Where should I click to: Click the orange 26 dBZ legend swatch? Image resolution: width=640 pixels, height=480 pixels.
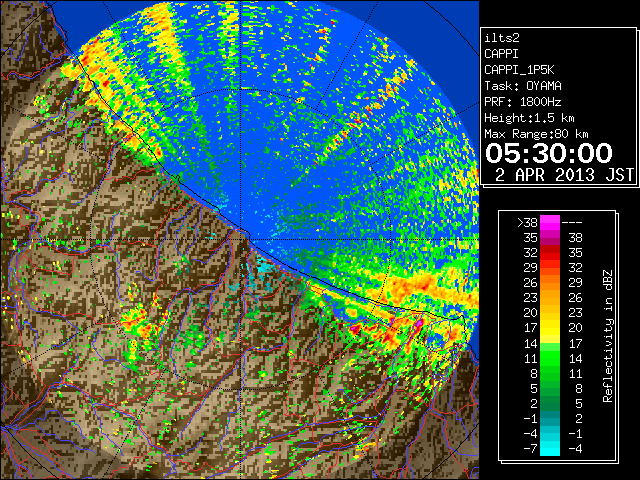point(550,282)
